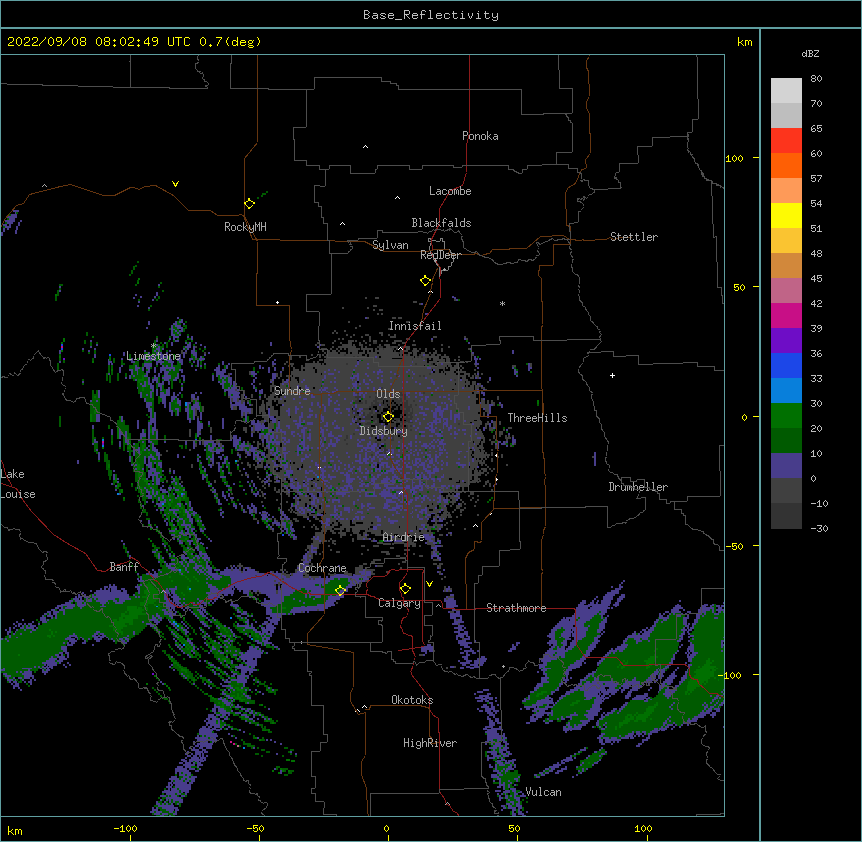Click the RedDeer city label

pos(440,255)
